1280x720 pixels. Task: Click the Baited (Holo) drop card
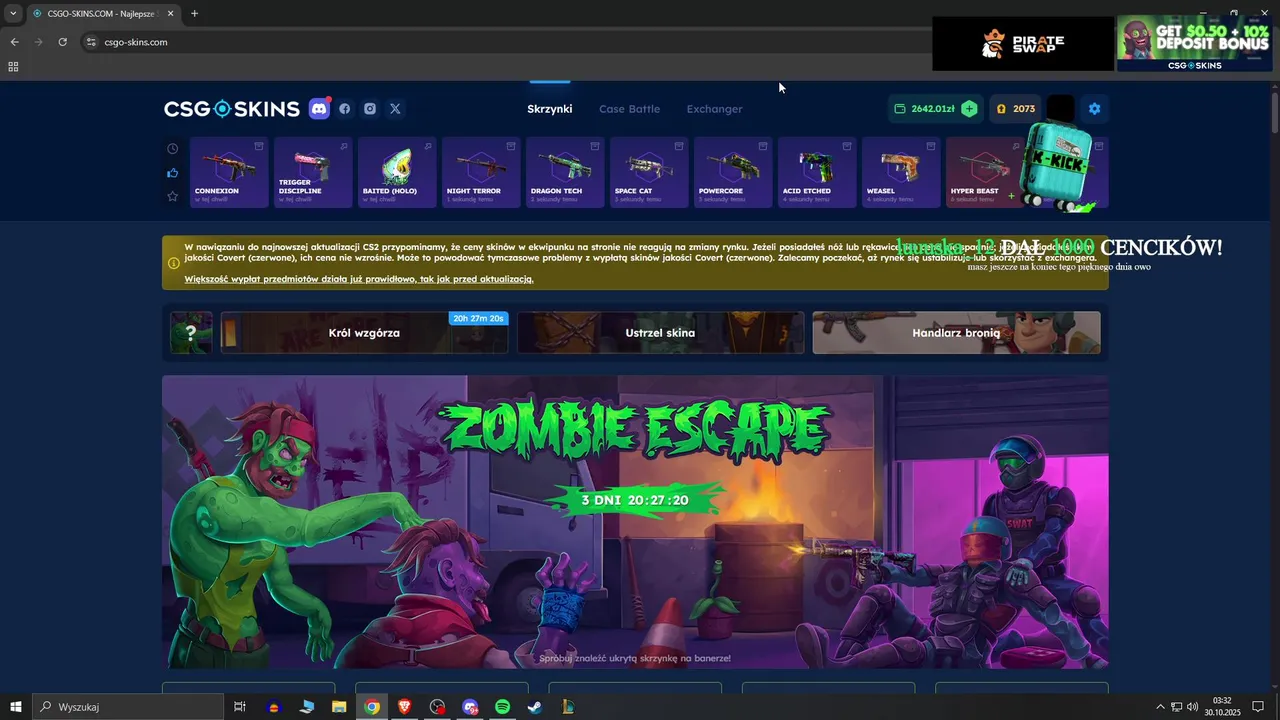tap(397, 173)
